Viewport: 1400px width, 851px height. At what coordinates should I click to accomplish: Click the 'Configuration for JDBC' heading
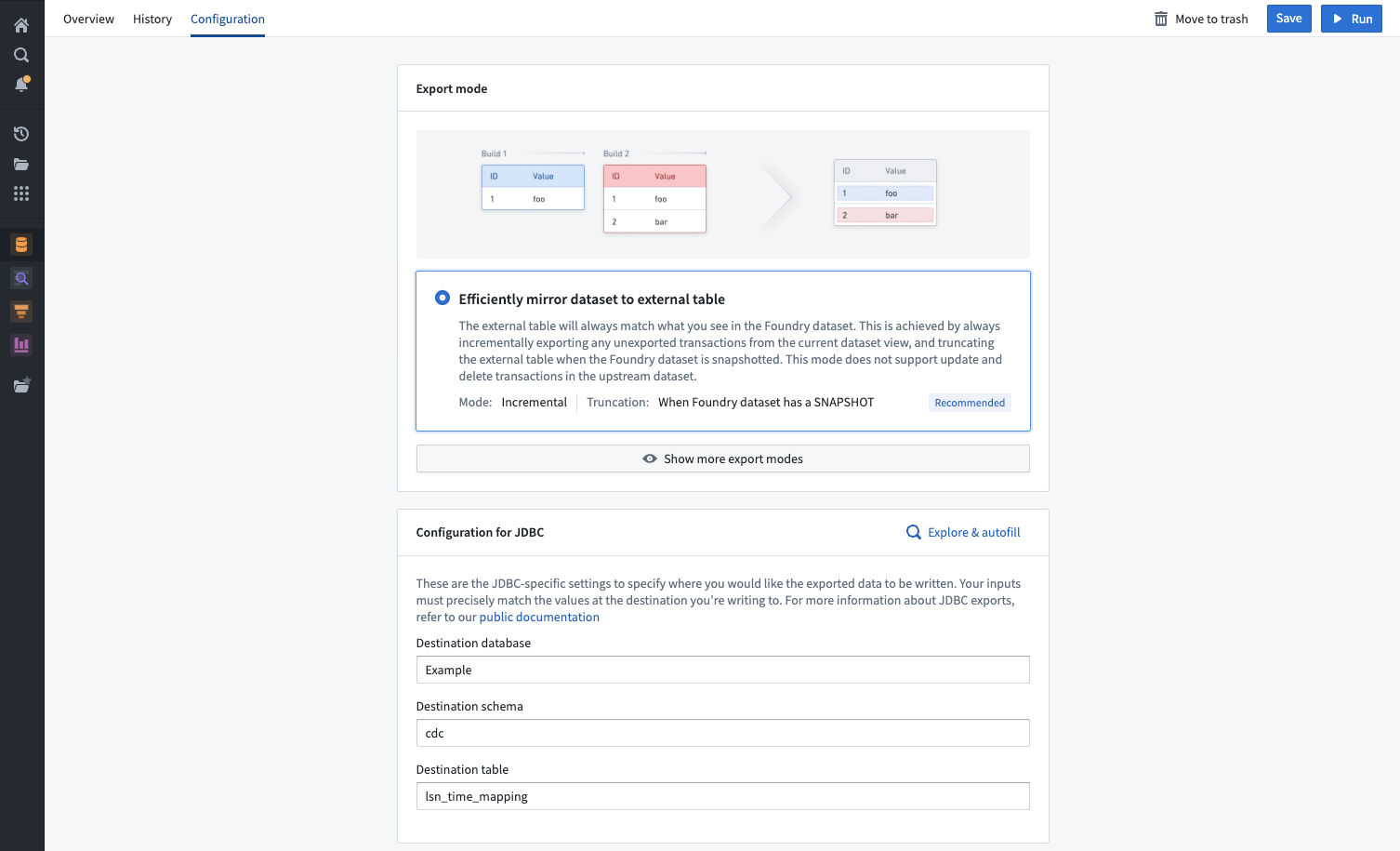(x=480, y=532)
